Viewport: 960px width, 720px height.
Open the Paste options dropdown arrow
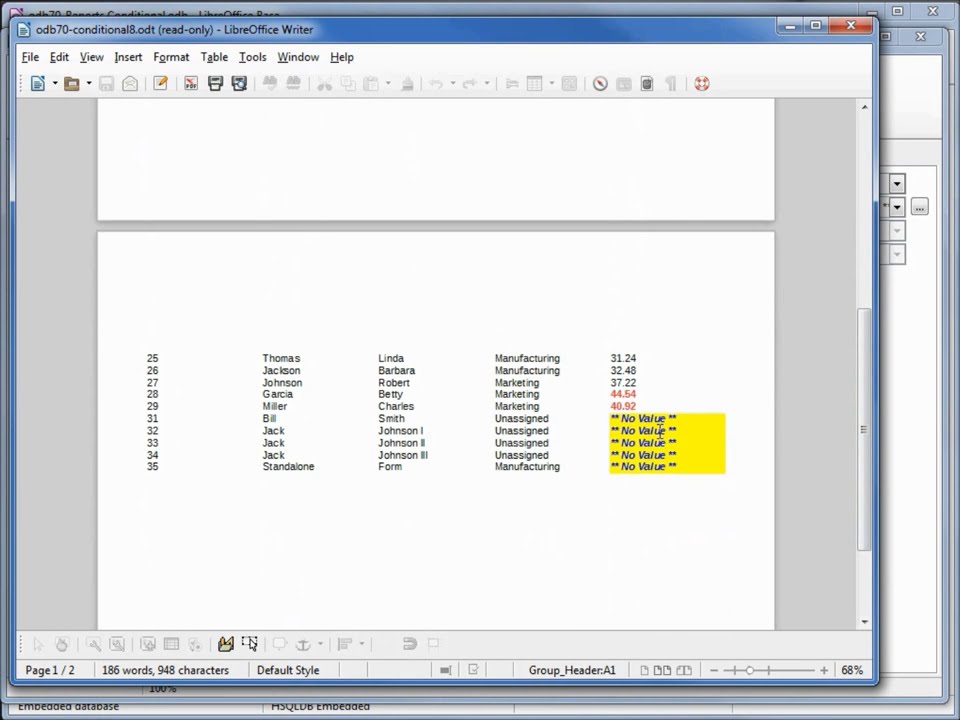(388, 83)
